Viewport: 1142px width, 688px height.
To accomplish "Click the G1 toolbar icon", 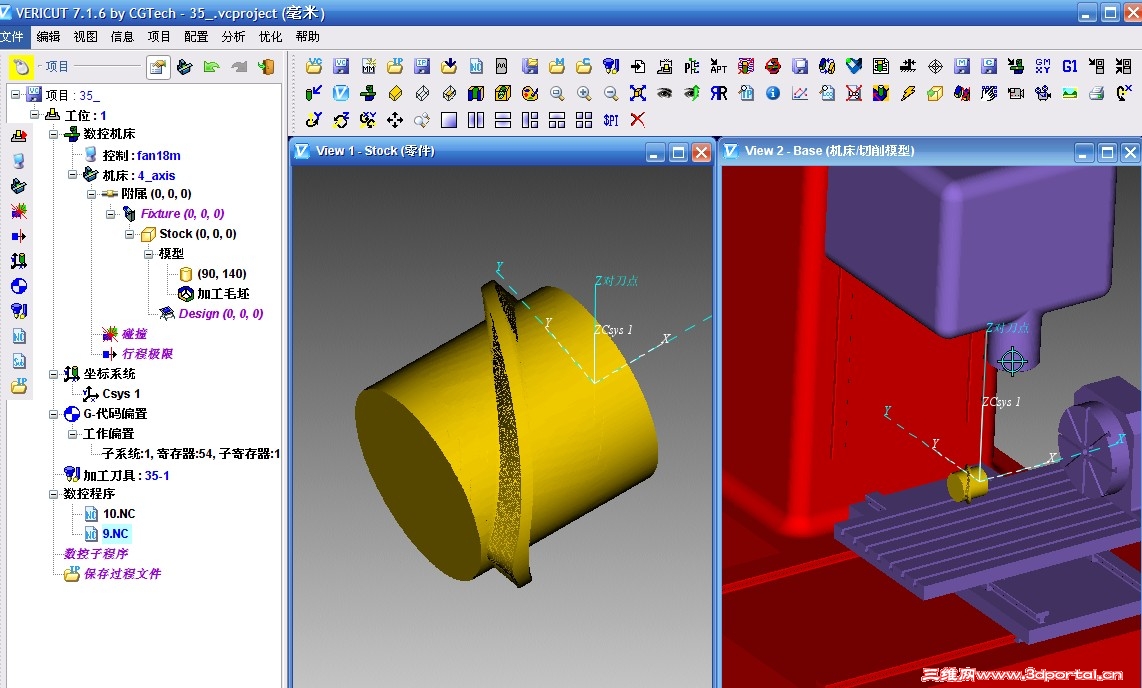I will pyautogui.click(x=1069, y=66).
